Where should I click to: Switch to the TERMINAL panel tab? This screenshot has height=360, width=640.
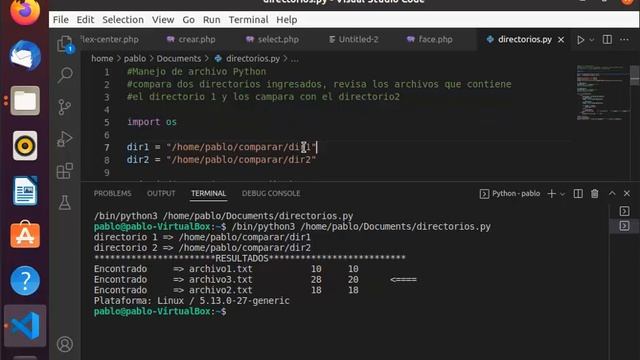coord(209,193)
